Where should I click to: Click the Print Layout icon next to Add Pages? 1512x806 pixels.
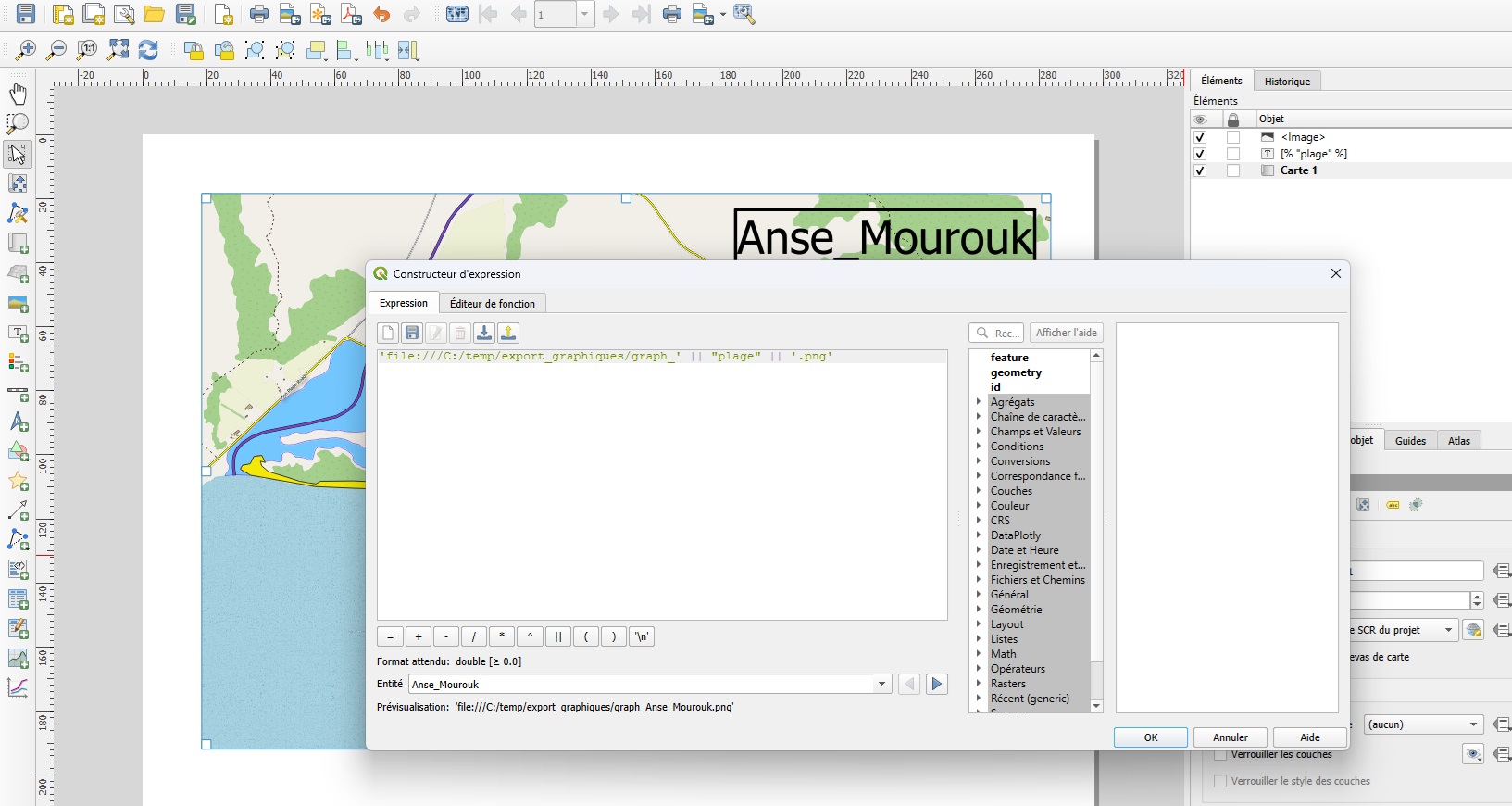(x=259, y=14)
